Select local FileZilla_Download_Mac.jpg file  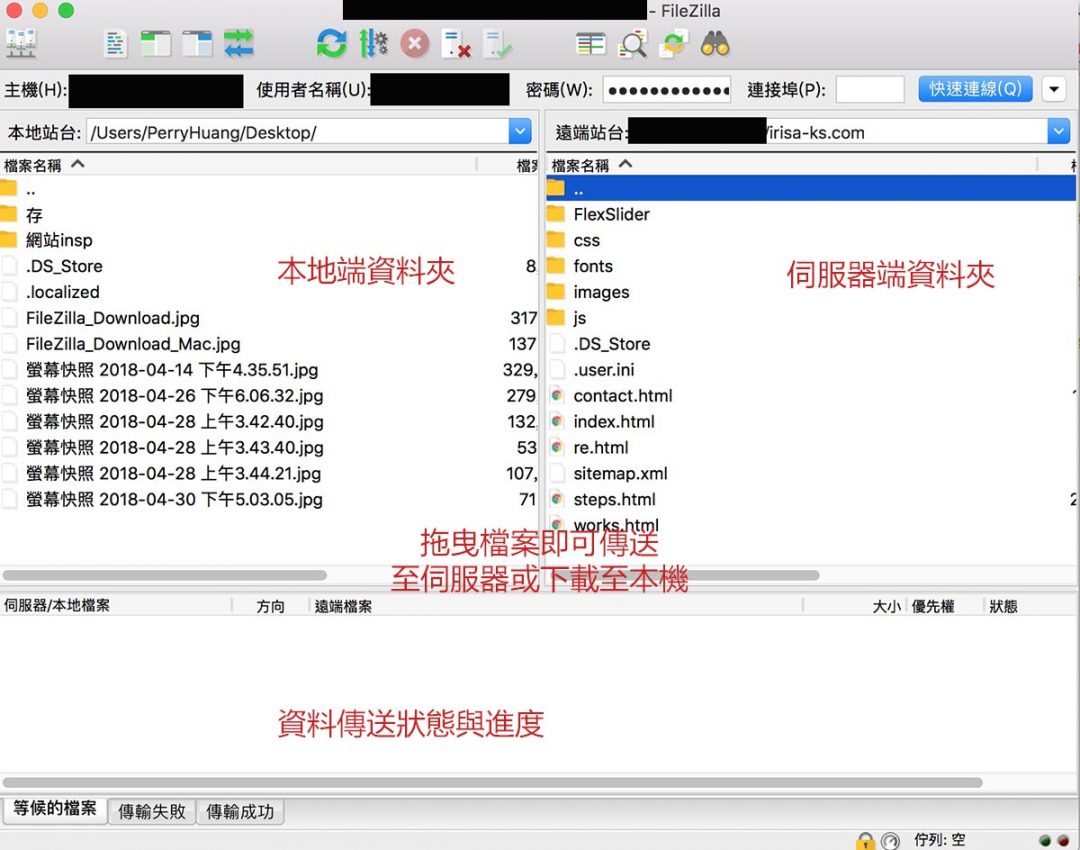[x=269, y=344]
